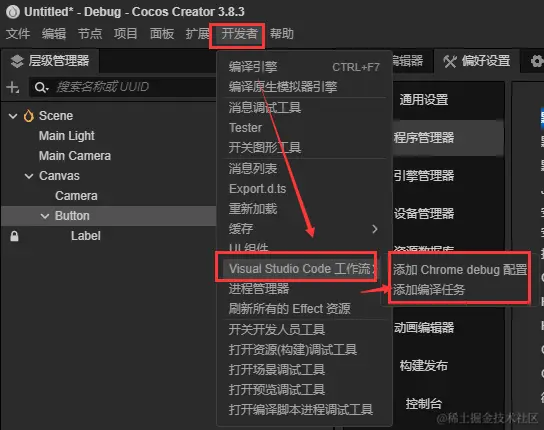Click the Cocos Creator logo icon
544x430 pixels.
pos(13,12)
